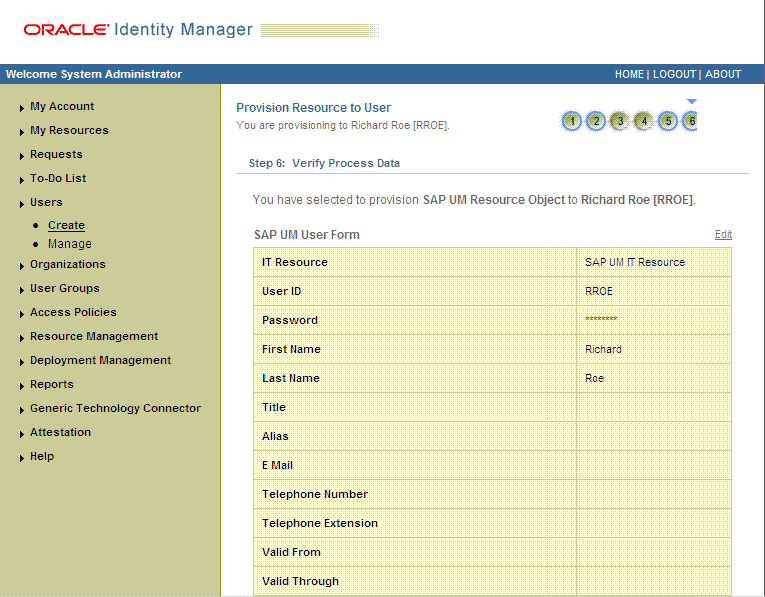Open the Help menu item
Viewport: 765px width, 597px height.
42,456
